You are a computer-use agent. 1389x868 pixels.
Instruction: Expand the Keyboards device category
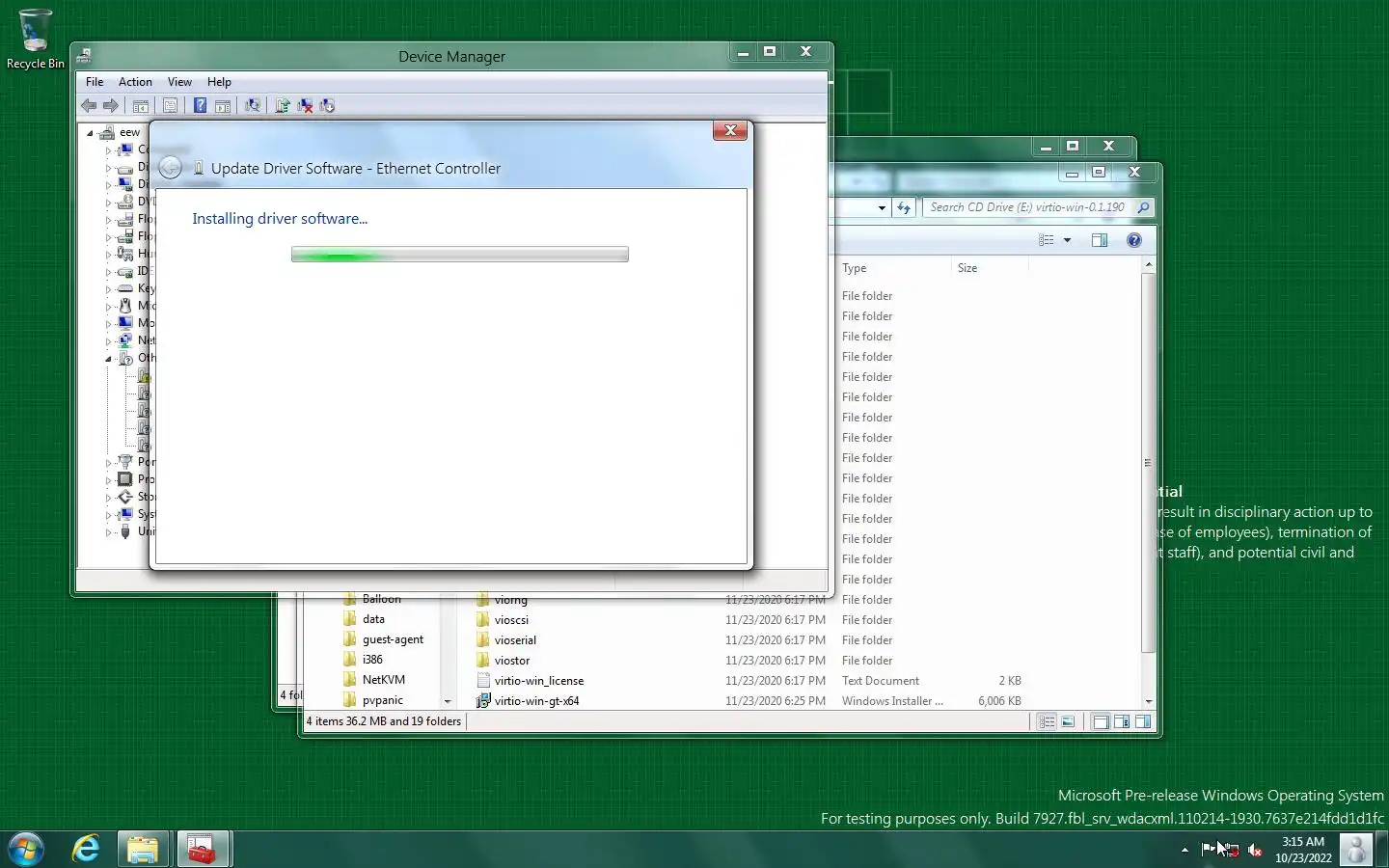coord(108,288)
